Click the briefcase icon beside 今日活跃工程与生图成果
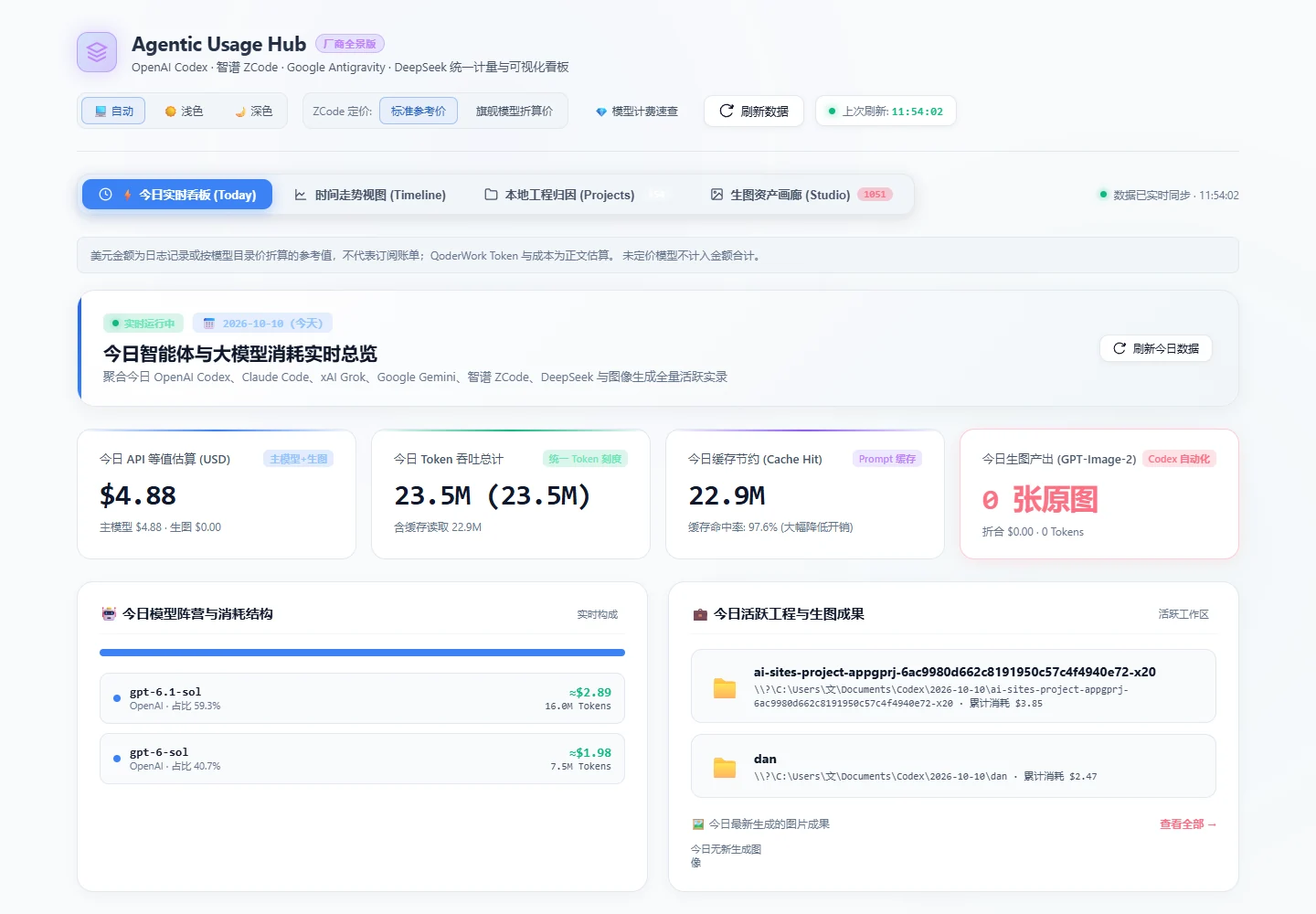The height and width of the screenshot is (914, 1316). pos(700,614)
